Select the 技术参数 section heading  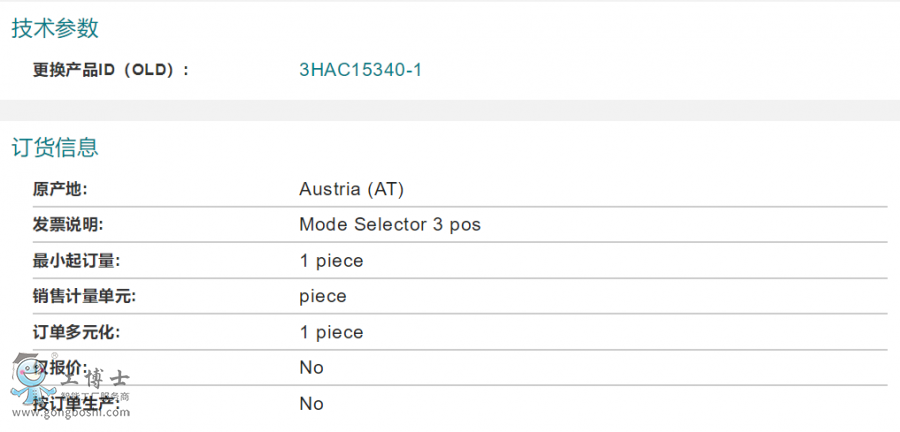pos(55,28)
